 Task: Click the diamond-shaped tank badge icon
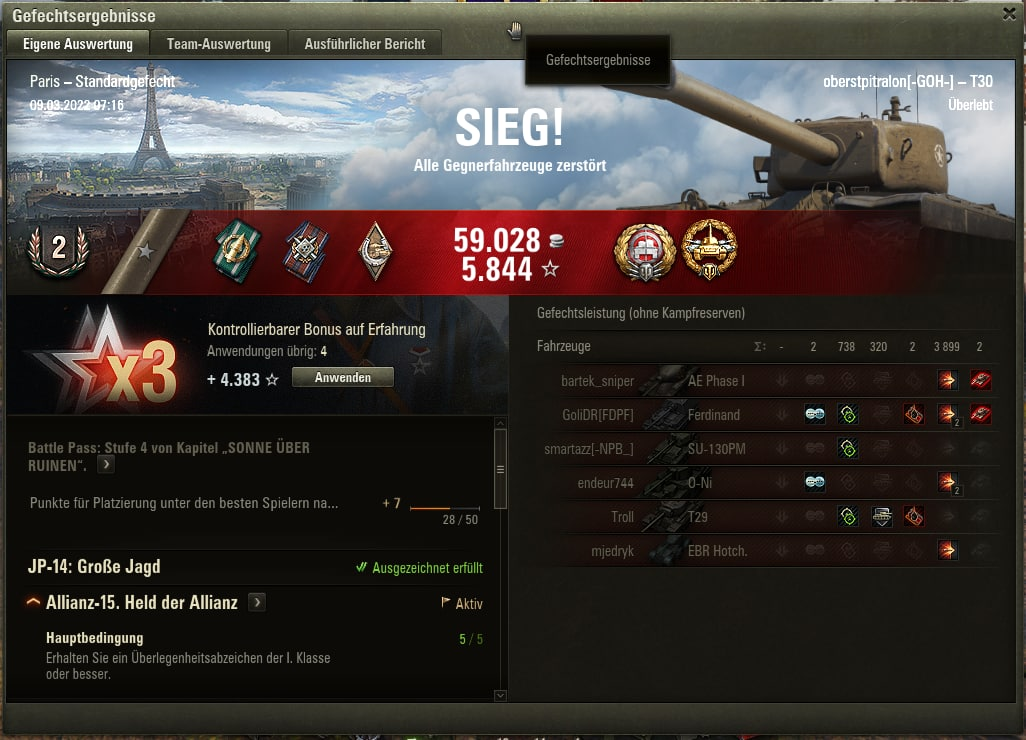point(376,252)
